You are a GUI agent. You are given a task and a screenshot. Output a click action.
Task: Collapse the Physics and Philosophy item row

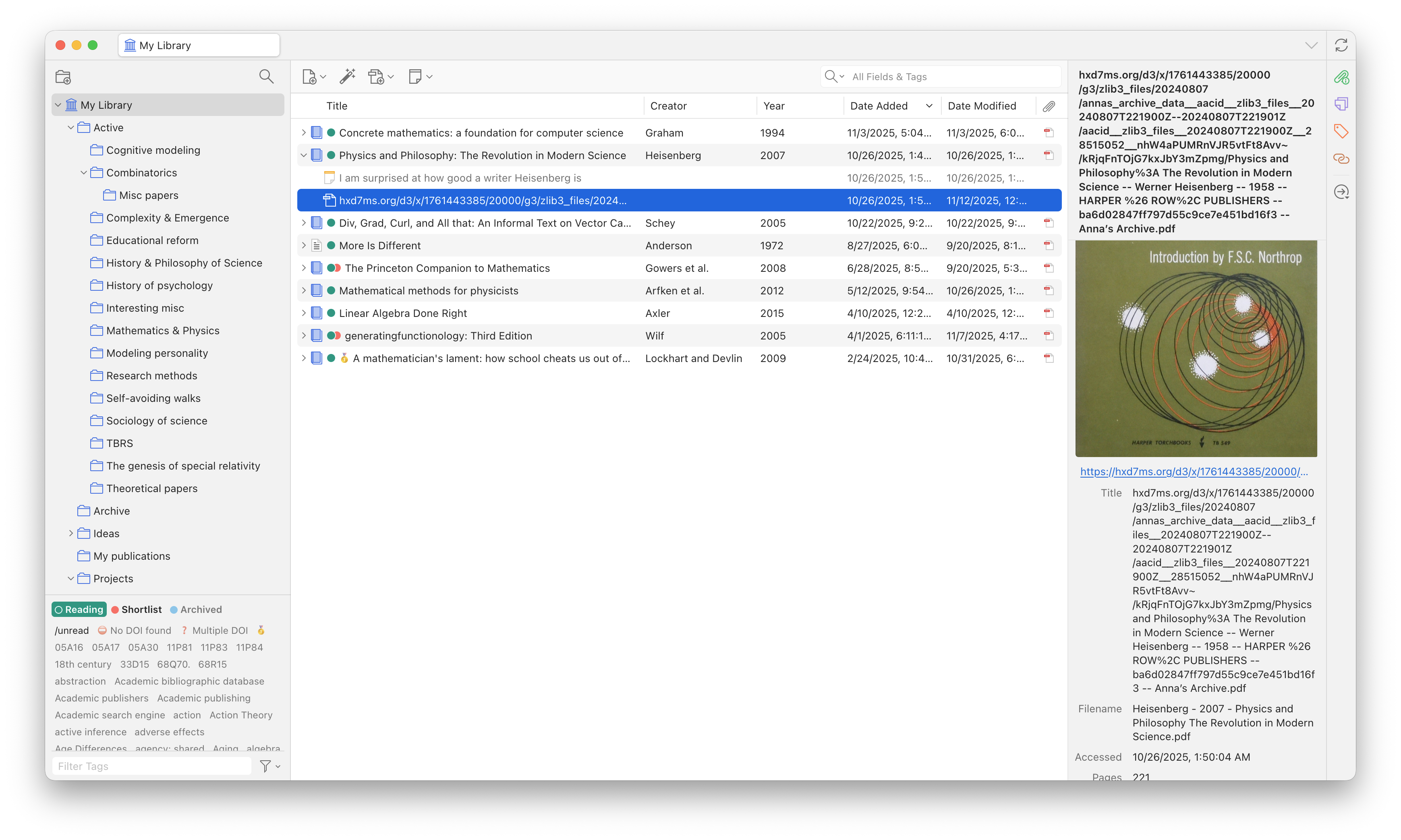coord(303,155)
